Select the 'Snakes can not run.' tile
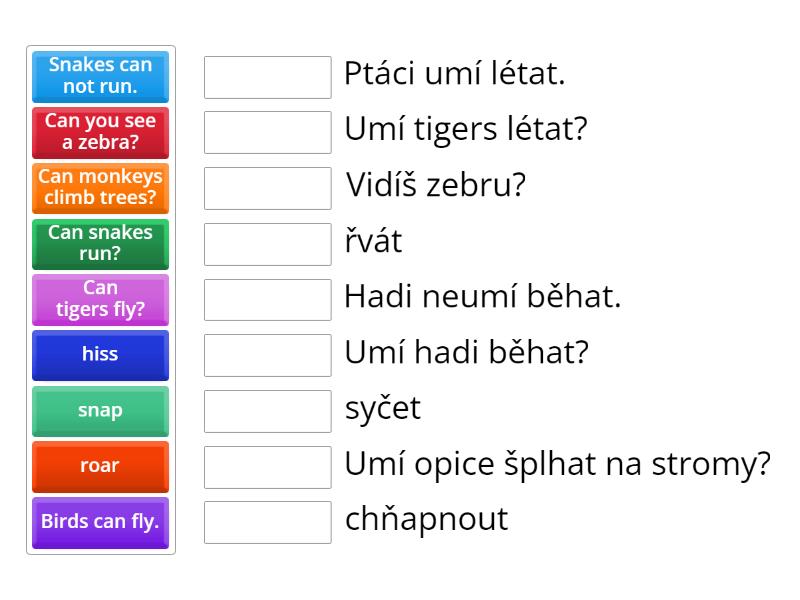Screen dimensions: 800x600 (x=100, y=77)
